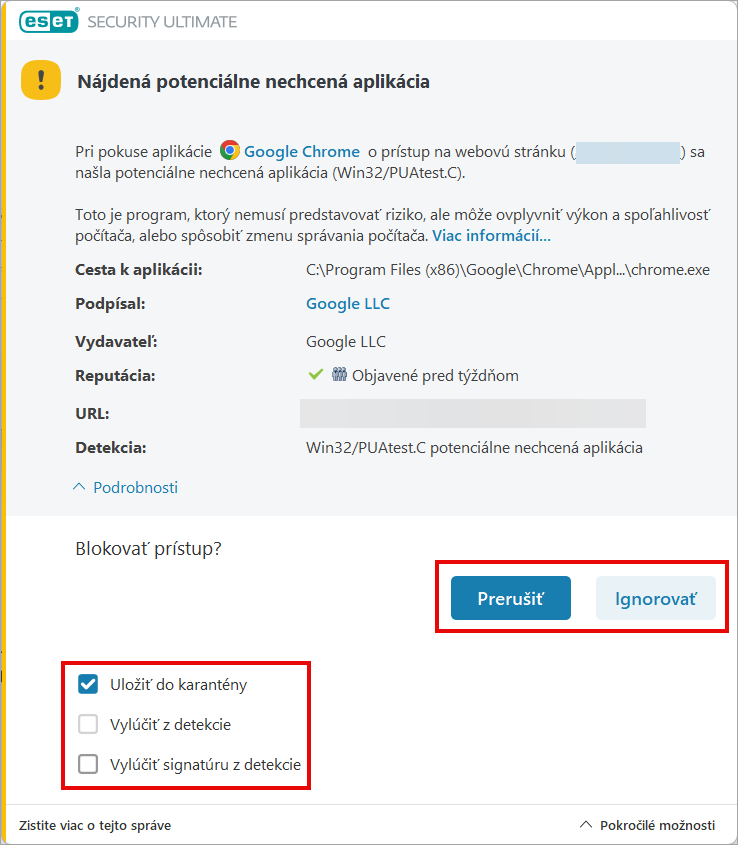This screenshot has width=738, height=845.
Task: Uncheck 'Uložiť do karantény' checkbox
Action: (89, 684)
